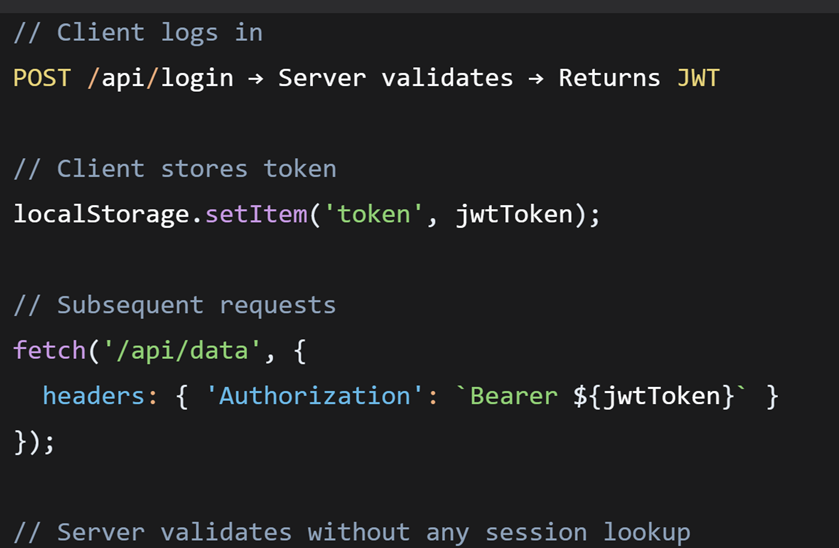Viewport: 839px width, 548px height.
Task: Click the 'Subsequent requests' comment
Action: click(174, 306)
